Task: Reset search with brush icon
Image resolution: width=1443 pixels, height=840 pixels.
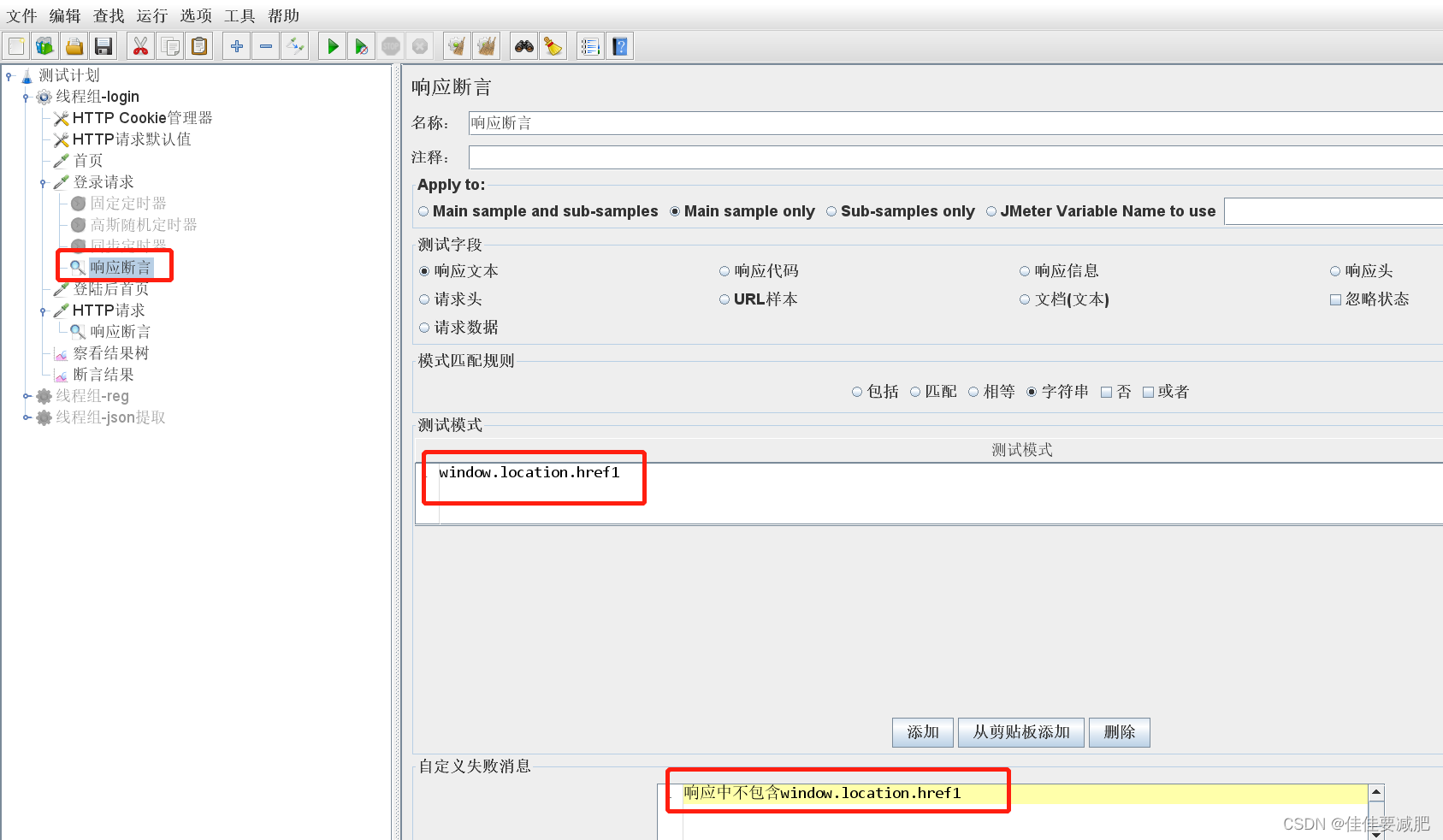Action: (553, 46)
